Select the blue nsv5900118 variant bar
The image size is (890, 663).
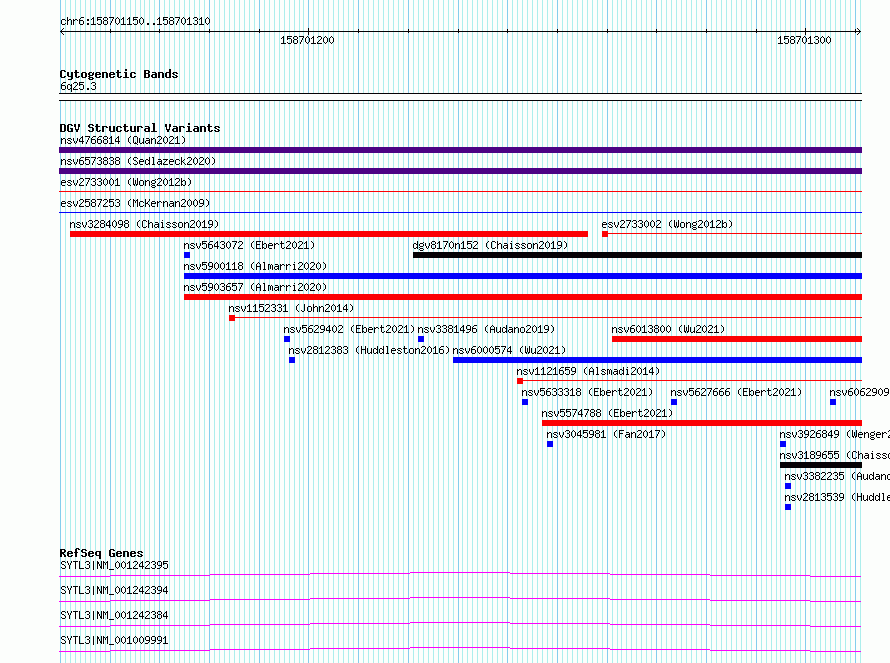tap(523, 276)
